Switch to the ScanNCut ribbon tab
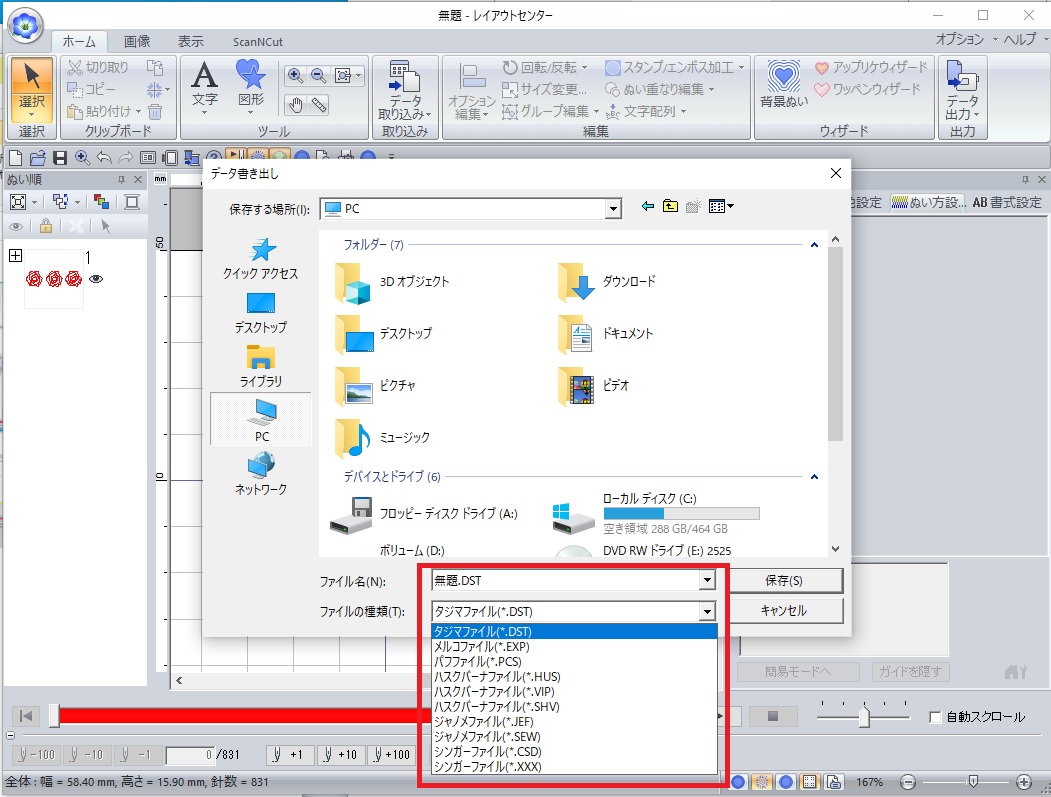Screen dimensions: 1051x797 [x=257, y=42]
